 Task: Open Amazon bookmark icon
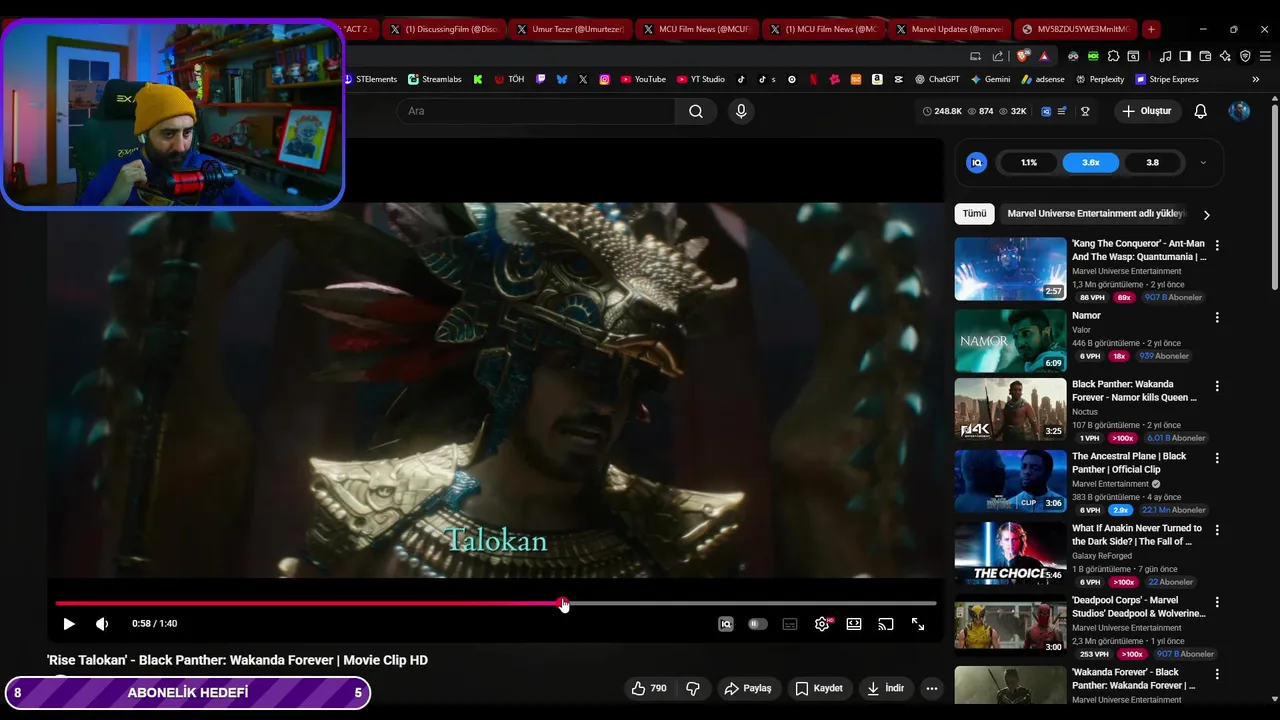tap(877, 79)
